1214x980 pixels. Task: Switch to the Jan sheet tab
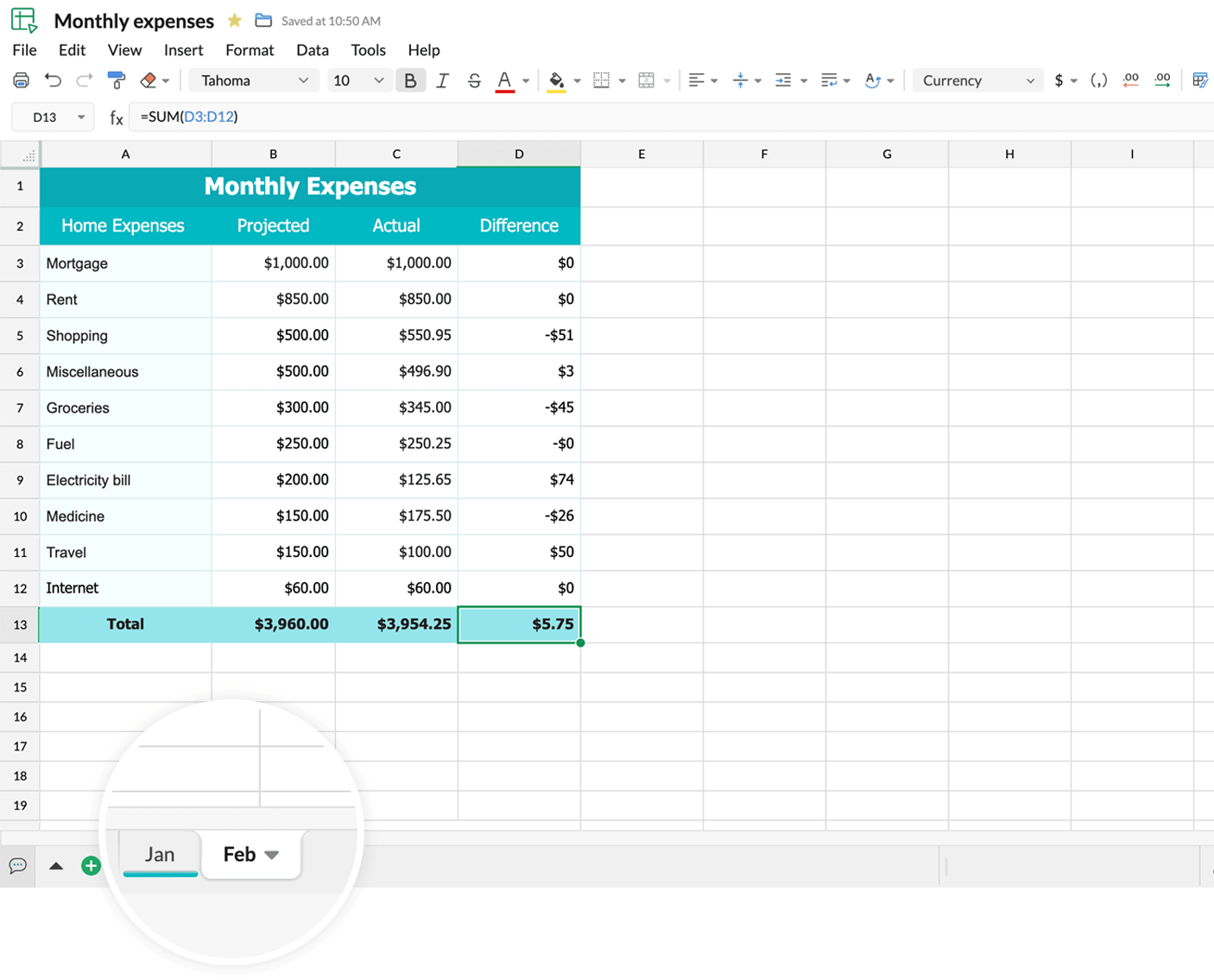coord(160,854)
